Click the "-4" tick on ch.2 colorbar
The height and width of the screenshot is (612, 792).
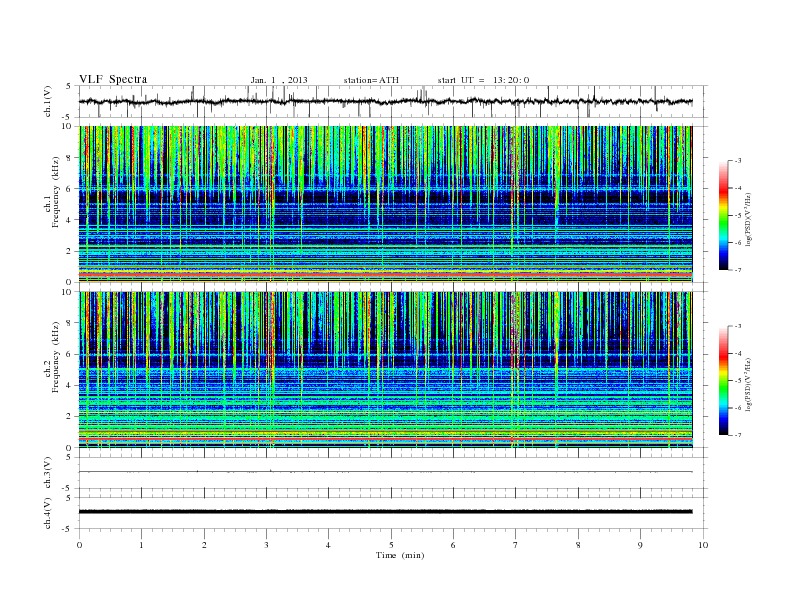pos(737,353)
